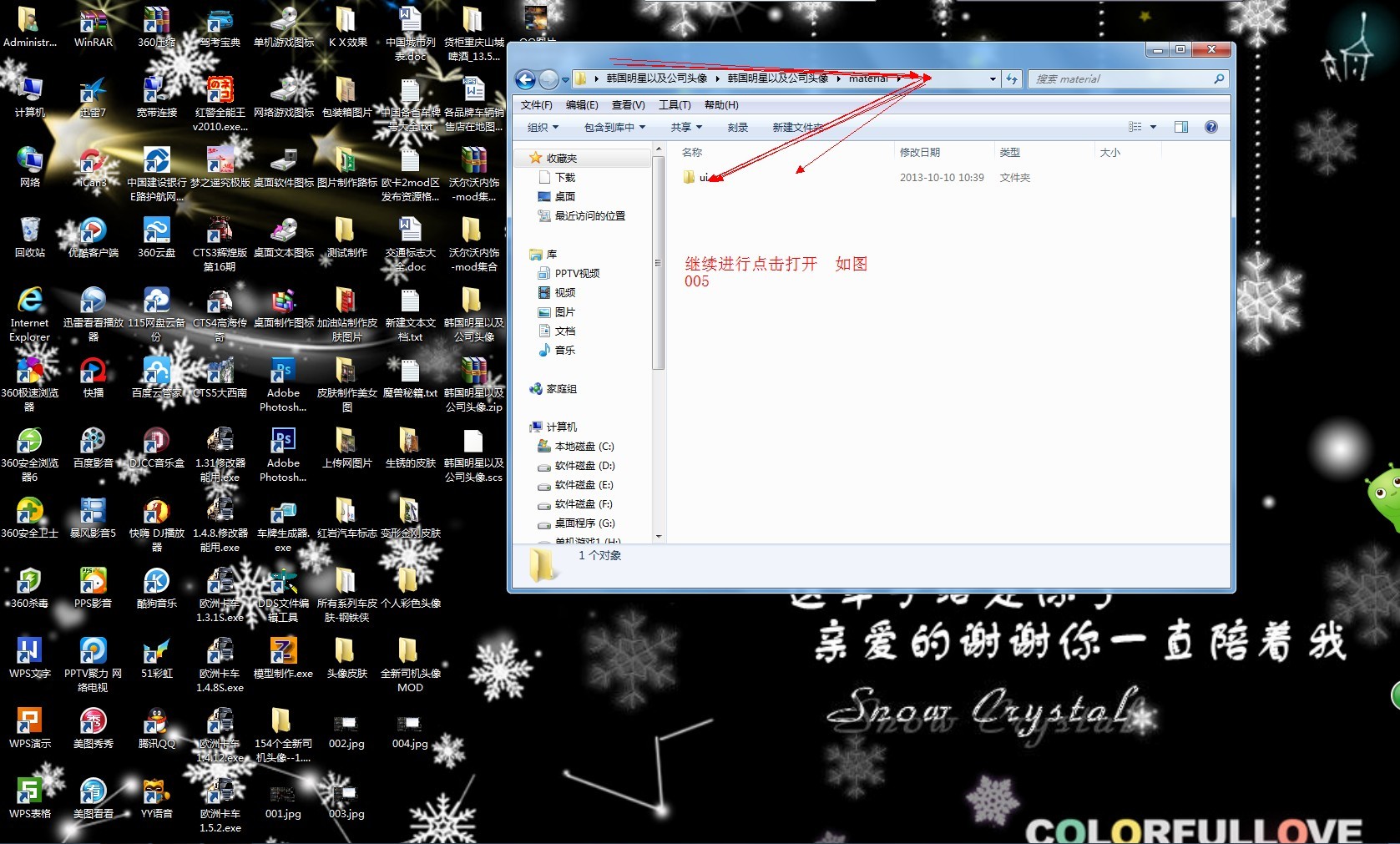
Task: Select the 360杀毒 desktop icon
Action: pyautogui.click(x=30, y=588)
